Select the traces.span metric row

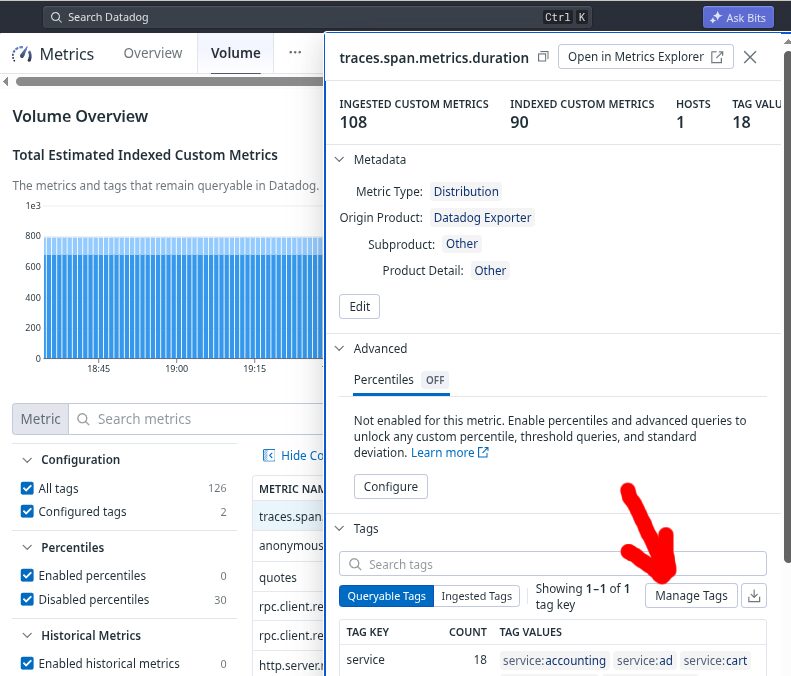[290, 517]
